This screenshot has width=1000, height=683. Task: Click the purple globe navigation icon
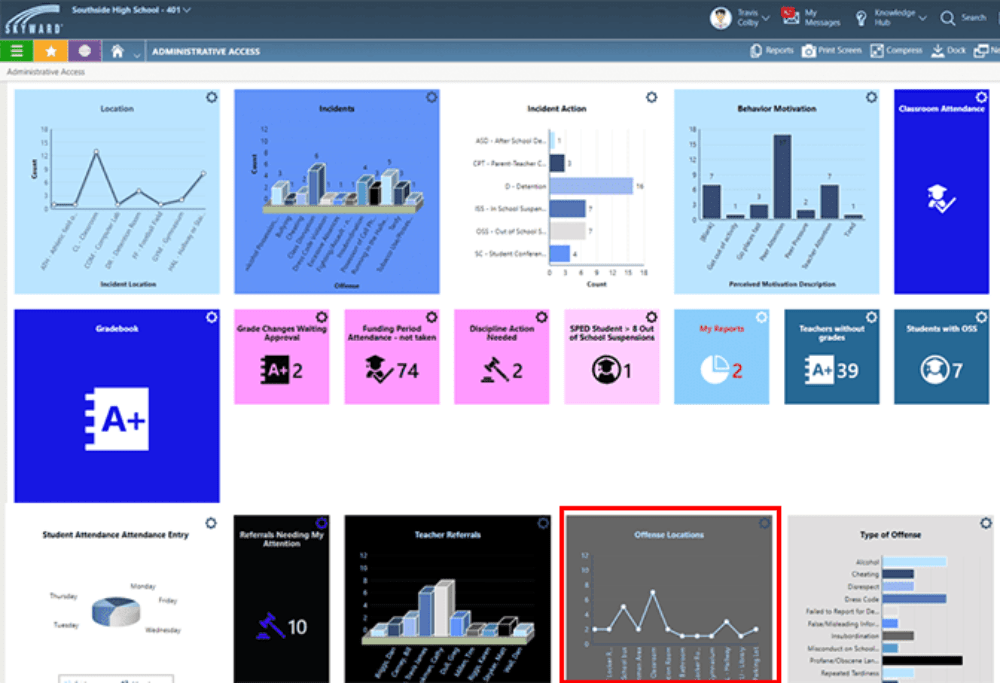click(x=84, y=49)
